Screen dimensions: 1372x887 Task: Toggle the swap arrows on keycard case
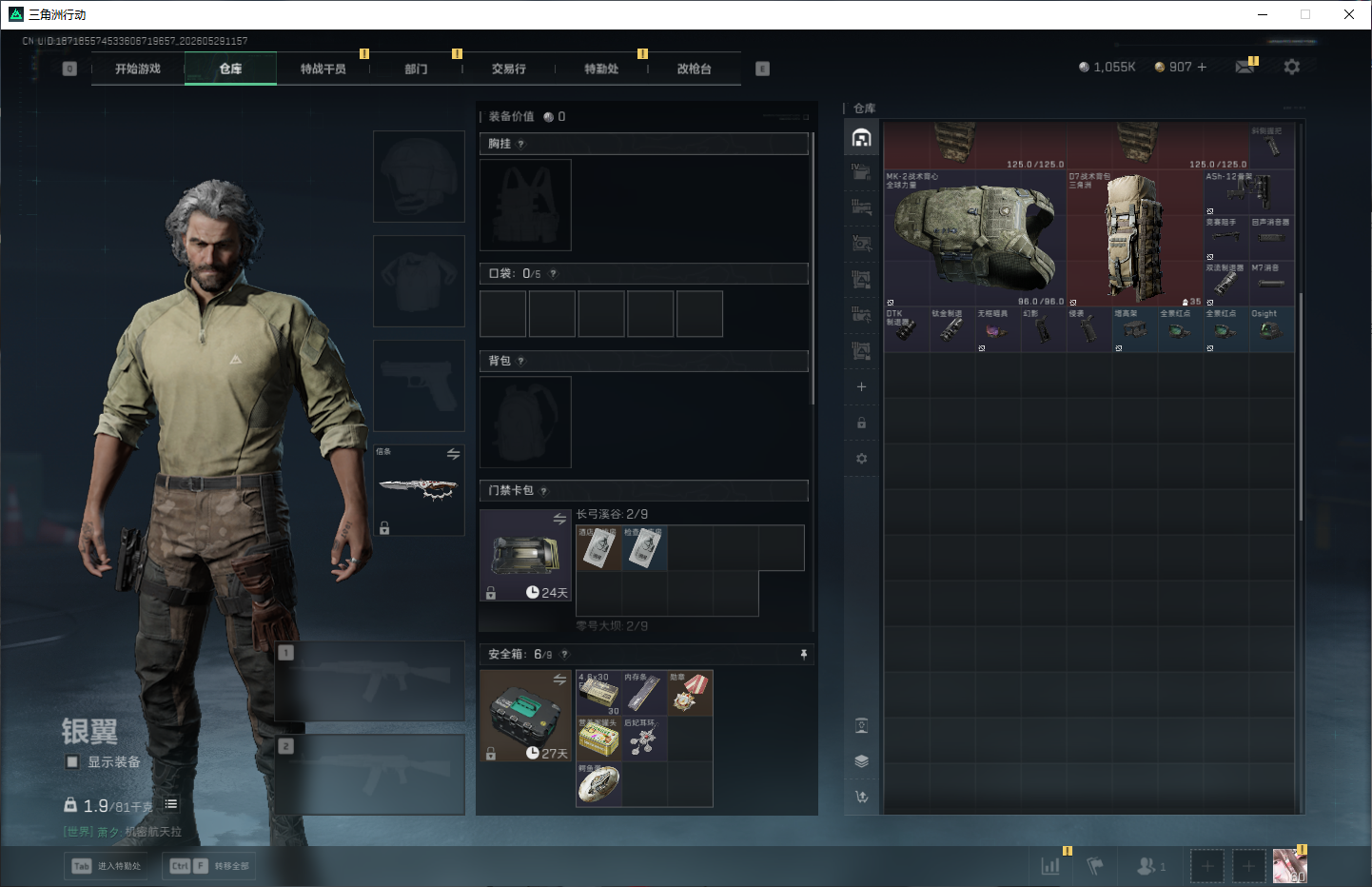pos(559,519)
